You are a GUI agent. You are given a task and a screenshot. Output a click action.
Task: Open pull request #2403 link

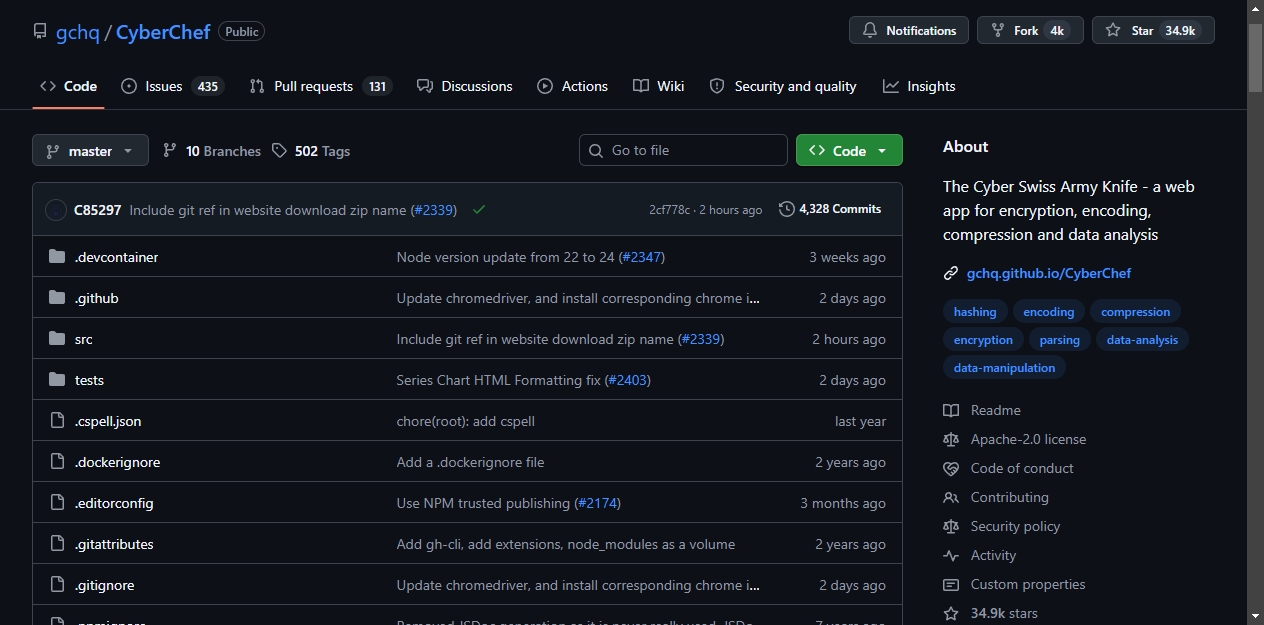coord(627,380)
